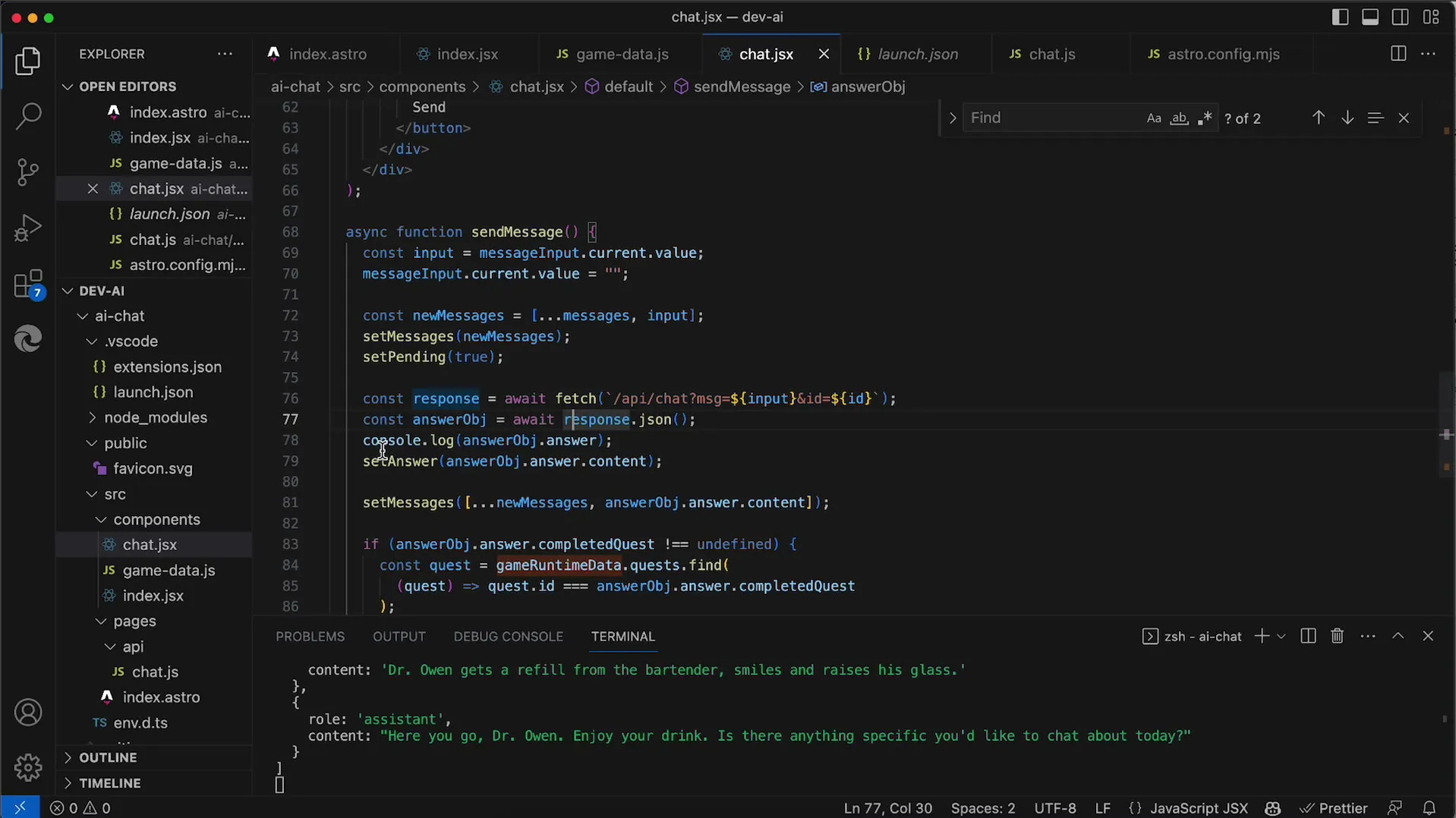Create a new terminal with plus icon
This screenshot has width=1456, height=818.
(1262, 636)
